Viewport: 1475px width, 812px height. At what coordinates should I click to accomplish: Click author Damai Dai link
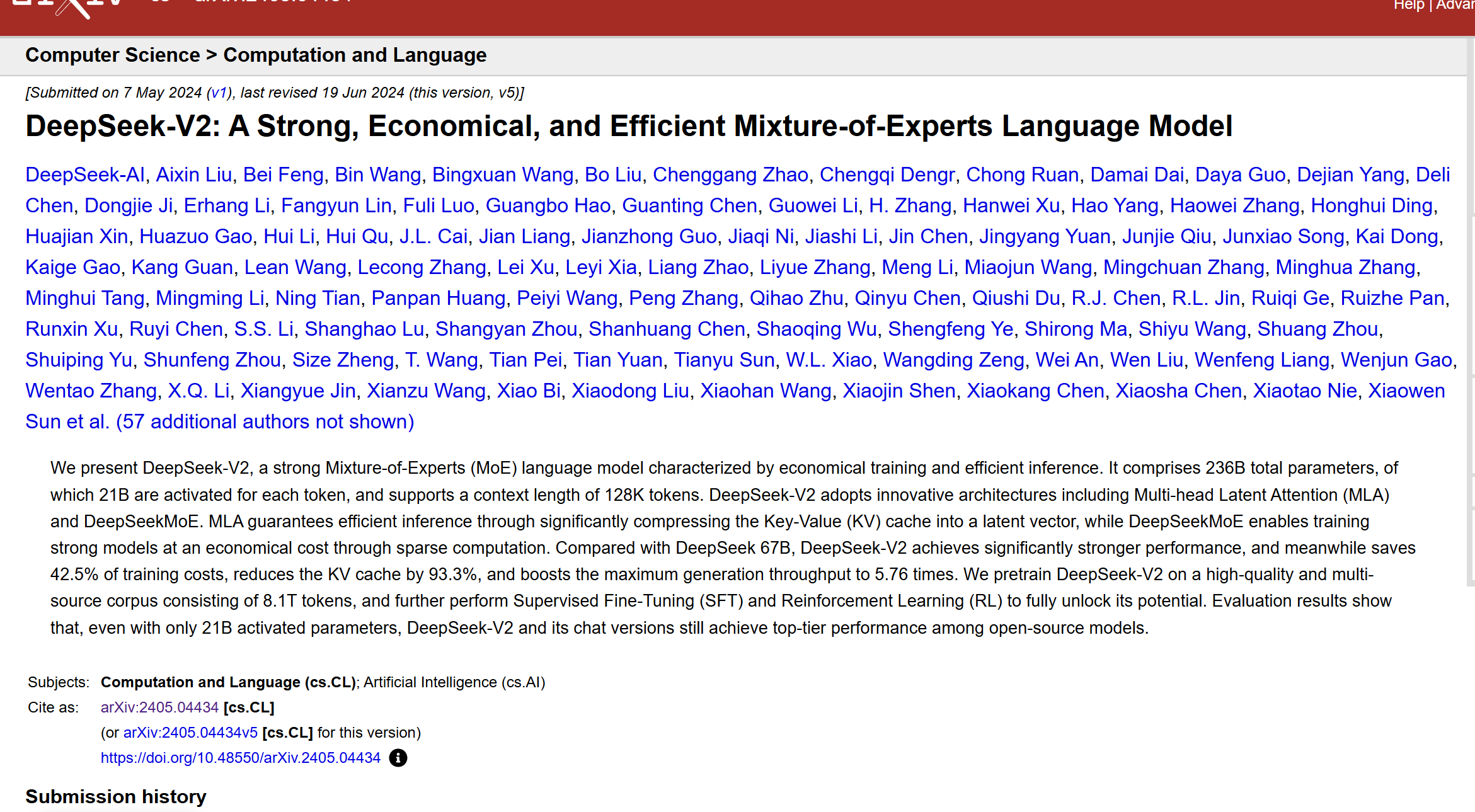point(1137,174)
